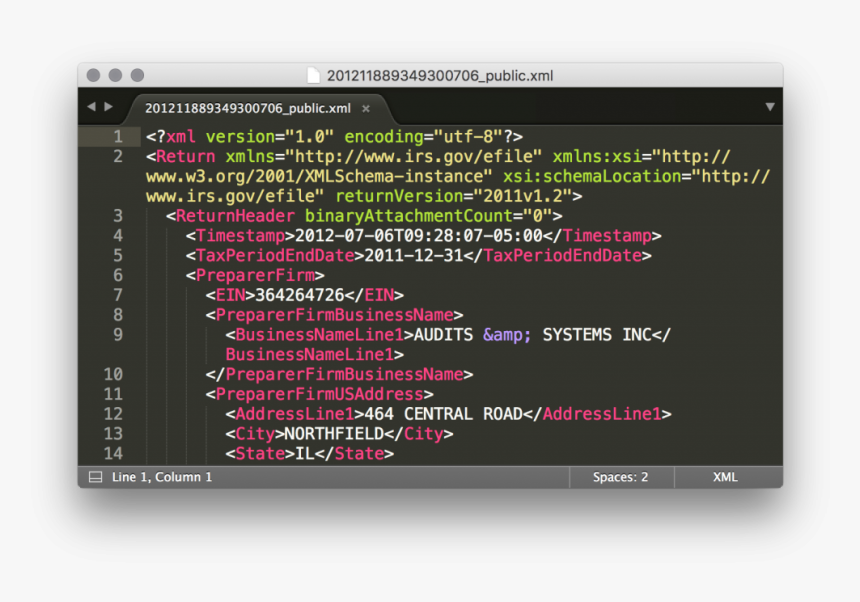Screen dimensions: 860x602
Task: Click line number 1 in the gutter
Action: (x=118, y=137)
